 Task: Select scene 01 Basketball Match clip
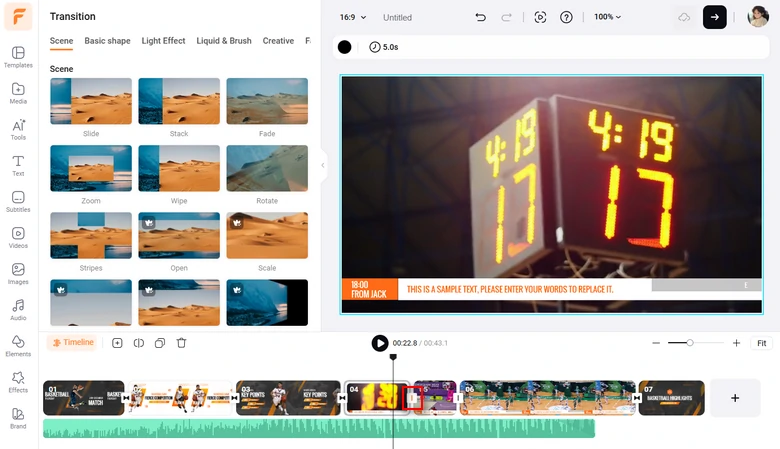[x=84, y=398]
